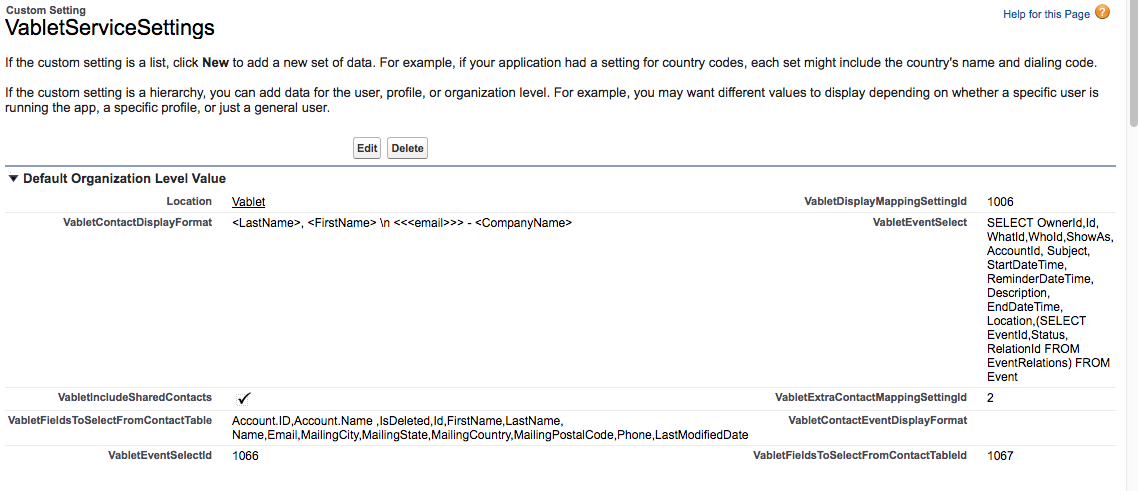Image resolution: width=1138 pixels, height=491 pixels.
Task: Open the Vablet location link
Action: coord(249,202)
